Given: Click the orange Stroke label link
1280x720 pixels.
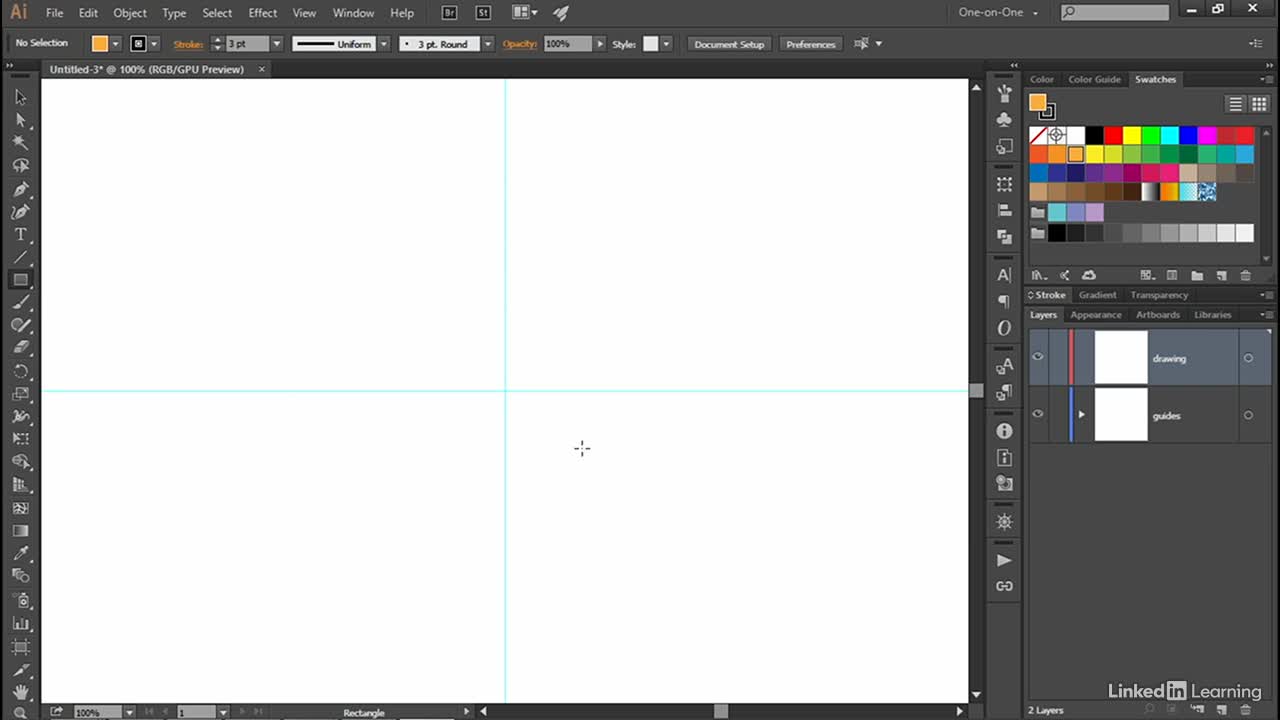Looking at the screenshot, I should coord(188,44).
